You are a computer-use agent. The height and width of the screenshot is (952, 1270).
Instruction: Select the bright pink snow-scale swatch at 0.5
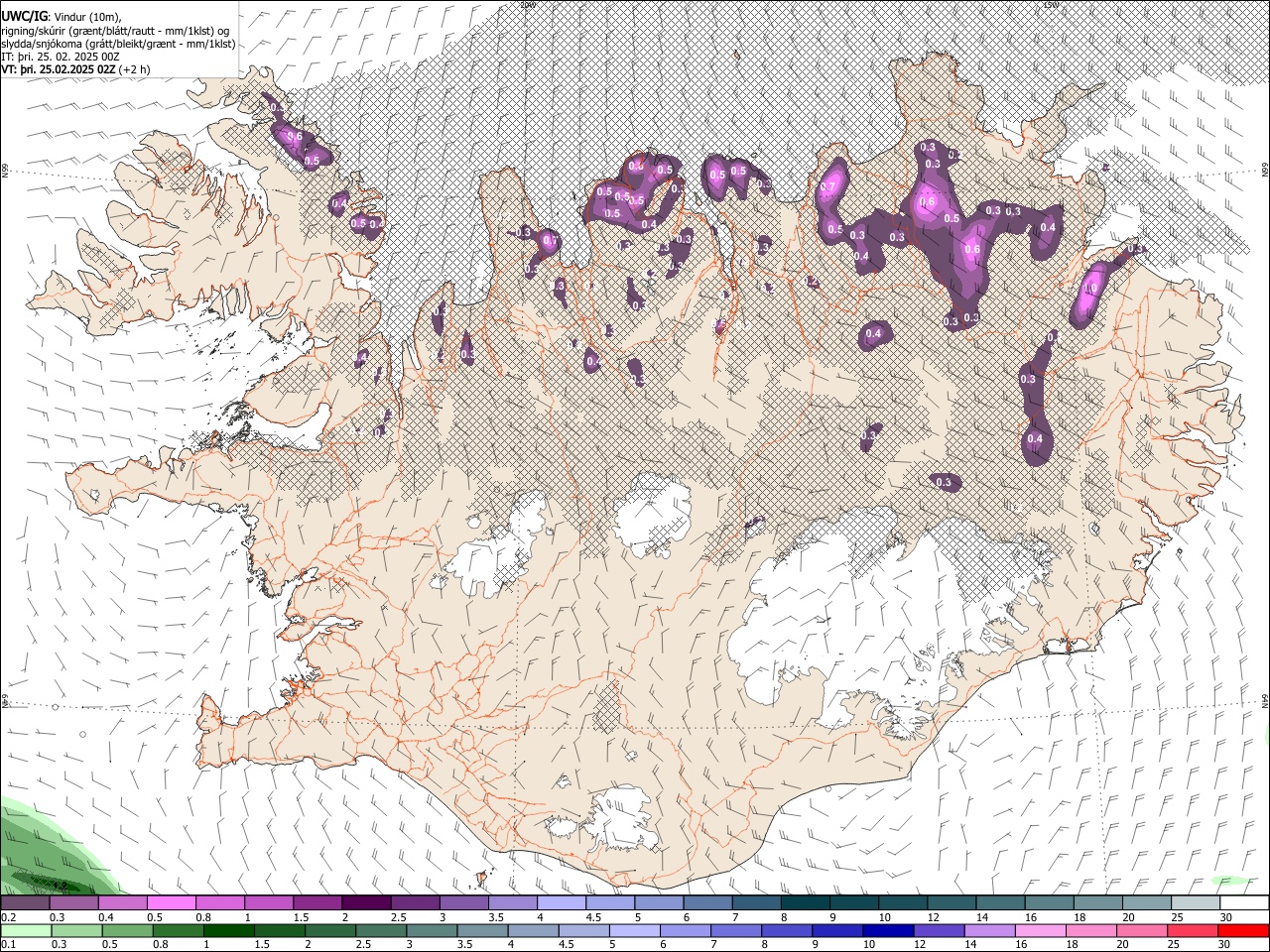click(171, 903)
